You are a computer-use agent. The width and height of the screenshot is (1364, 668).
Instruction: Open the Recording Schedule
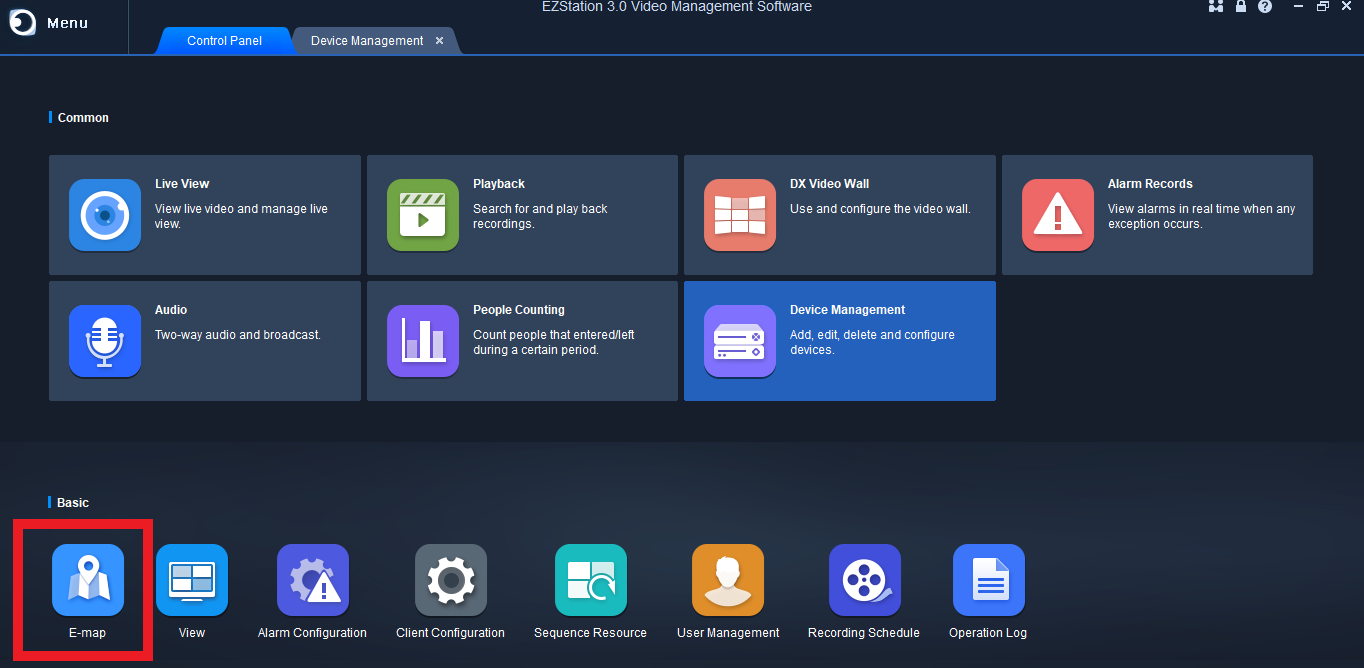864,590
